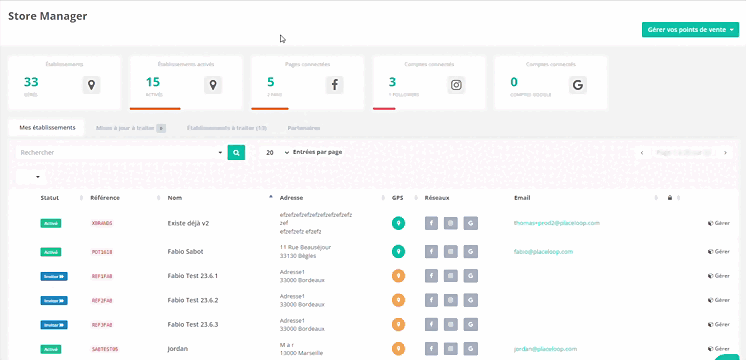Screen dimensions: 746x360
Task: Switch to Mes établissements tab
Action: pyautogui.click(x=47, y=127)
